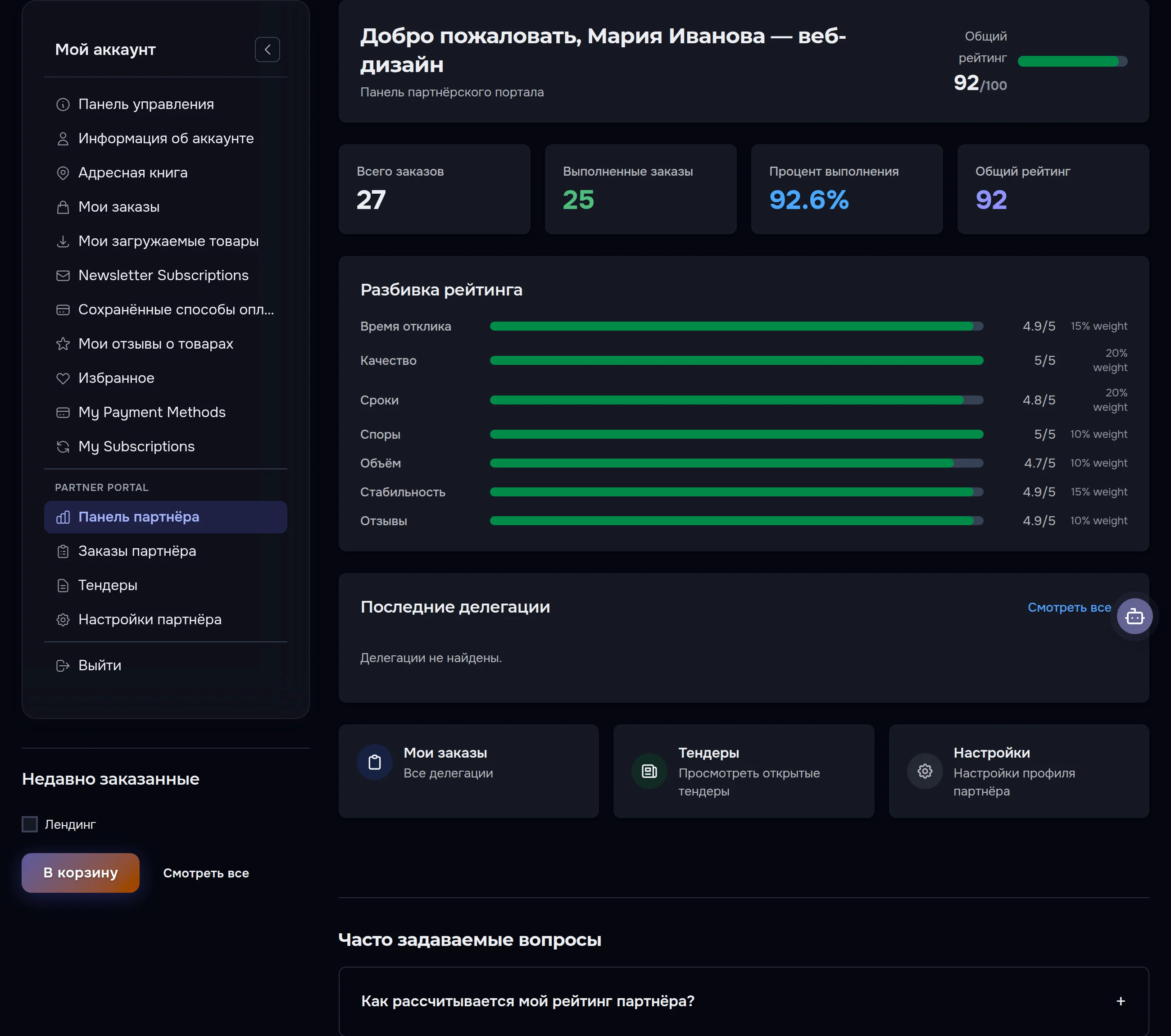Click the В корзину button
The height and width of the screenshot is (1036, 1171).
click(81, 872)
